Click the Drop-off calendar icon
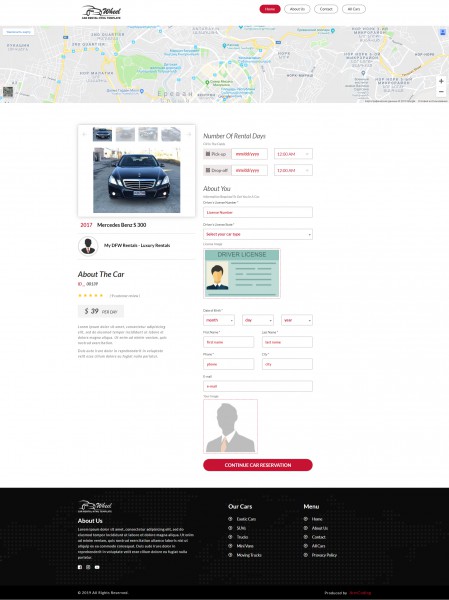 click(x=208, y=170)
